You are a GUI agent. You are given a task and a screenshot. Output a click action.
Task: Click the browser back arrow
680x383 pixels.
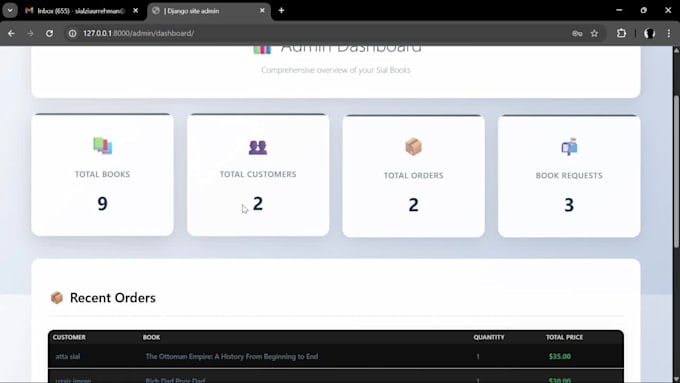point(11,33)
